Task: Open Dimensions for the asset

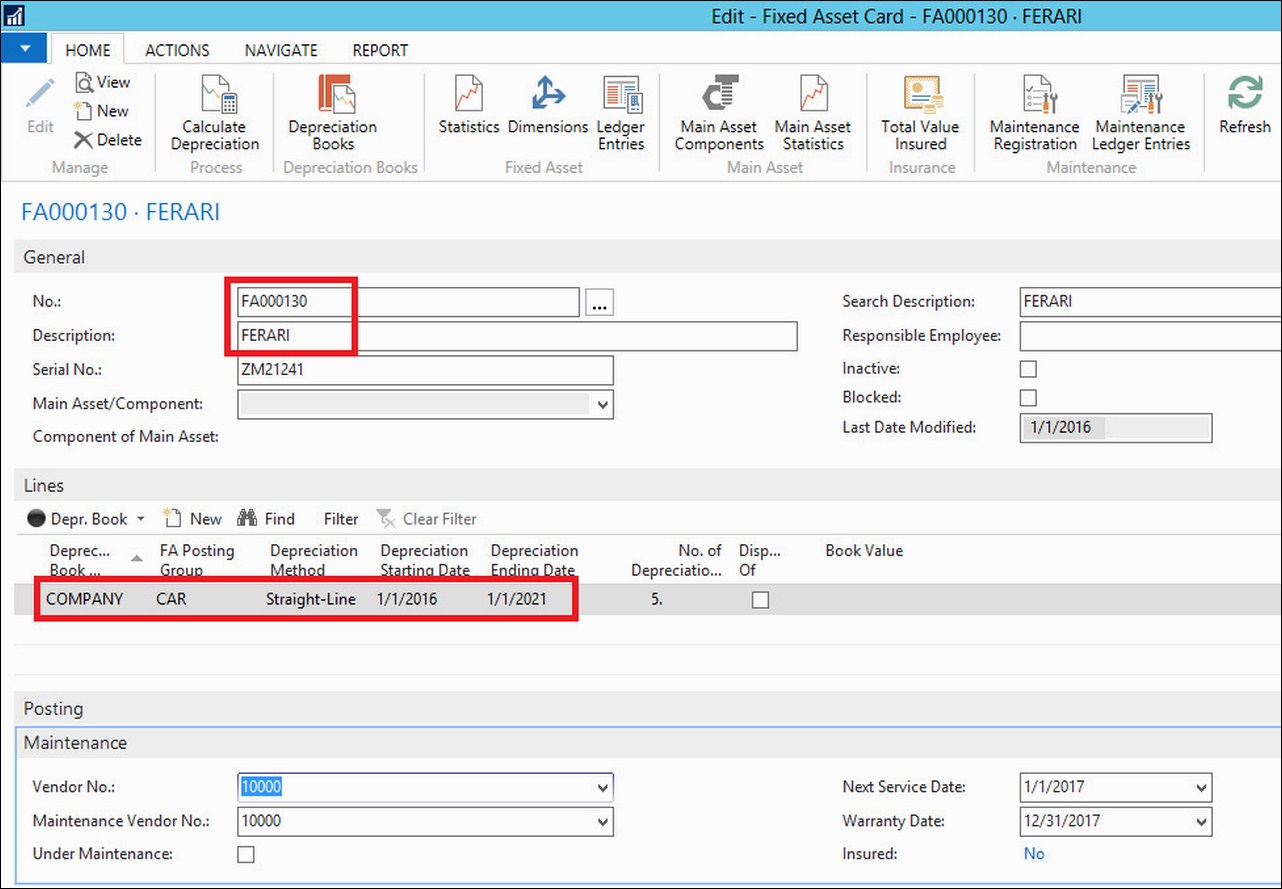Action: [x=548, y=106]
